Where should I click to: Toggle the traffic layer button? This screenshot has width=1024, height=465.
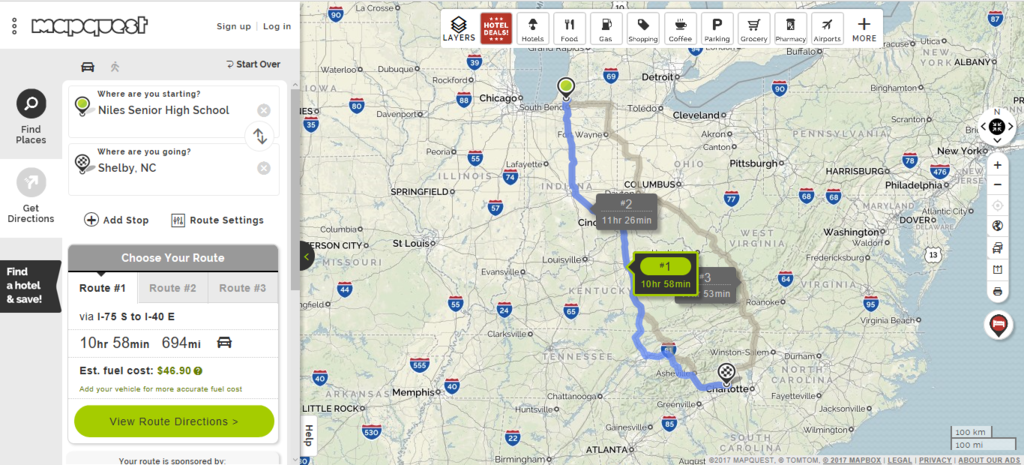(x=997, y=248)
